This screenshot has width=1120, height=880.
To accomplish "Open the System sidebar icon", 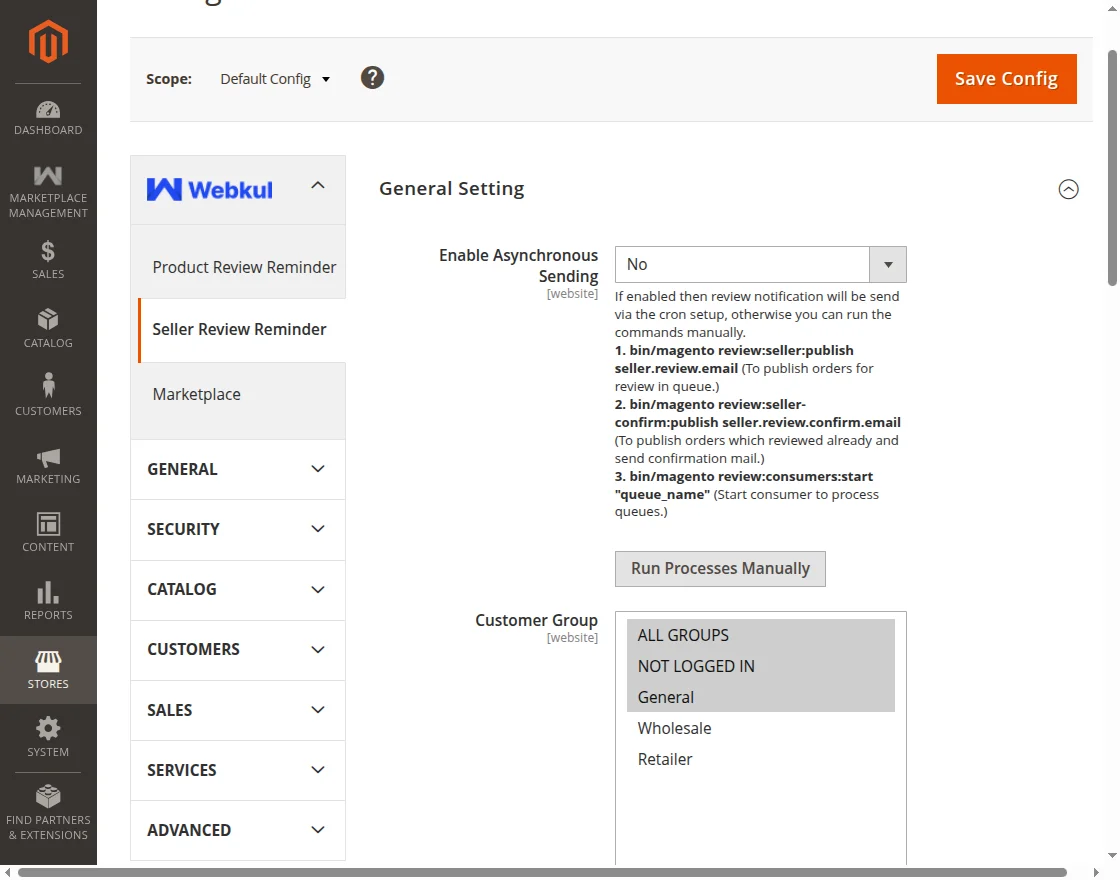I will [48, 727].
